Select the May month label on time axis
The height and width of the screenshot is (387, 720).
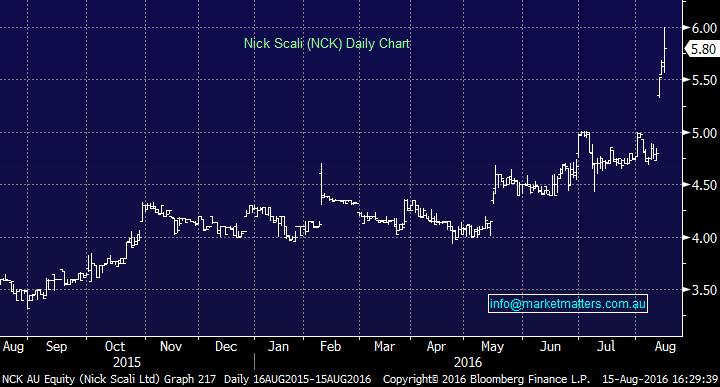point(492,347)
